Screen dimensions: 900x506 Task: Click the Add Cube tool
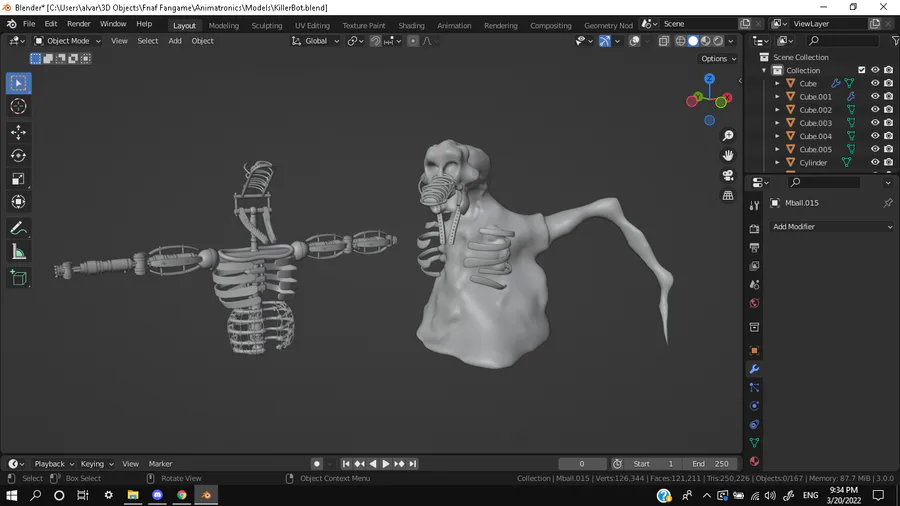[x=18, y=277]
